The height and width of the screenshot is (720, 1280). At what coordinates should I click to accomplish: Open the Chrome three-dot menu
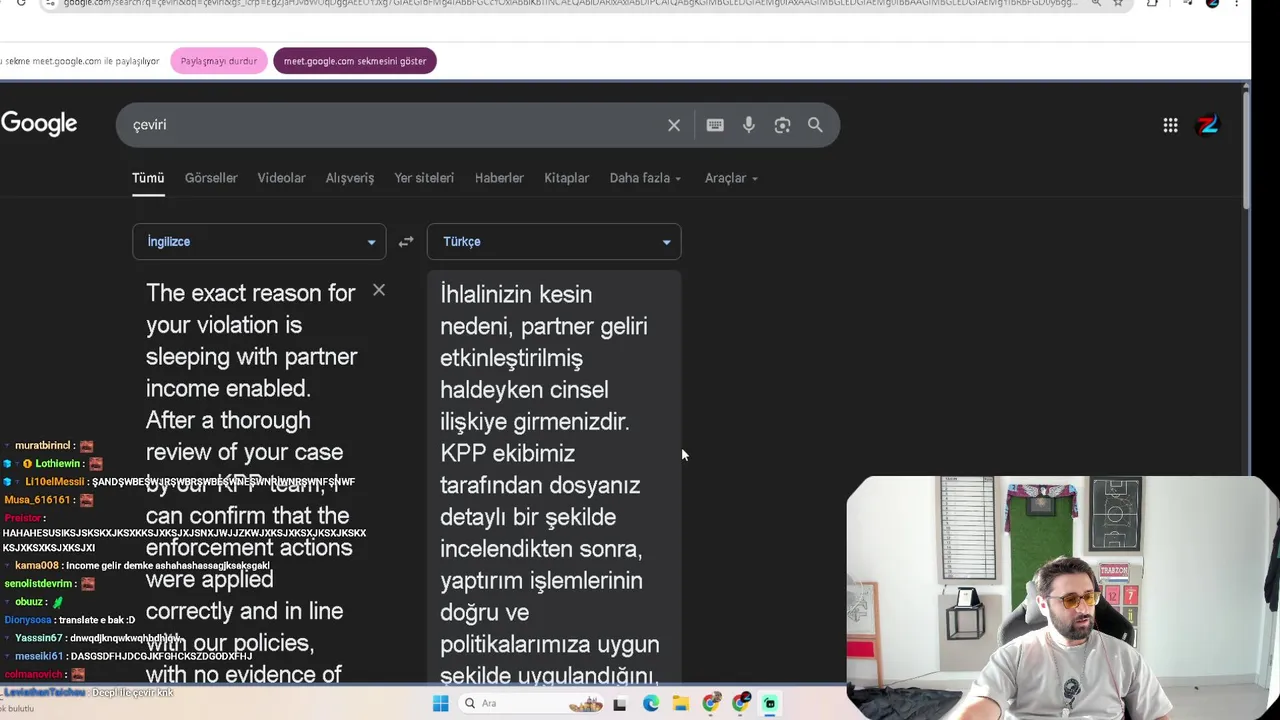(1236, 3)
